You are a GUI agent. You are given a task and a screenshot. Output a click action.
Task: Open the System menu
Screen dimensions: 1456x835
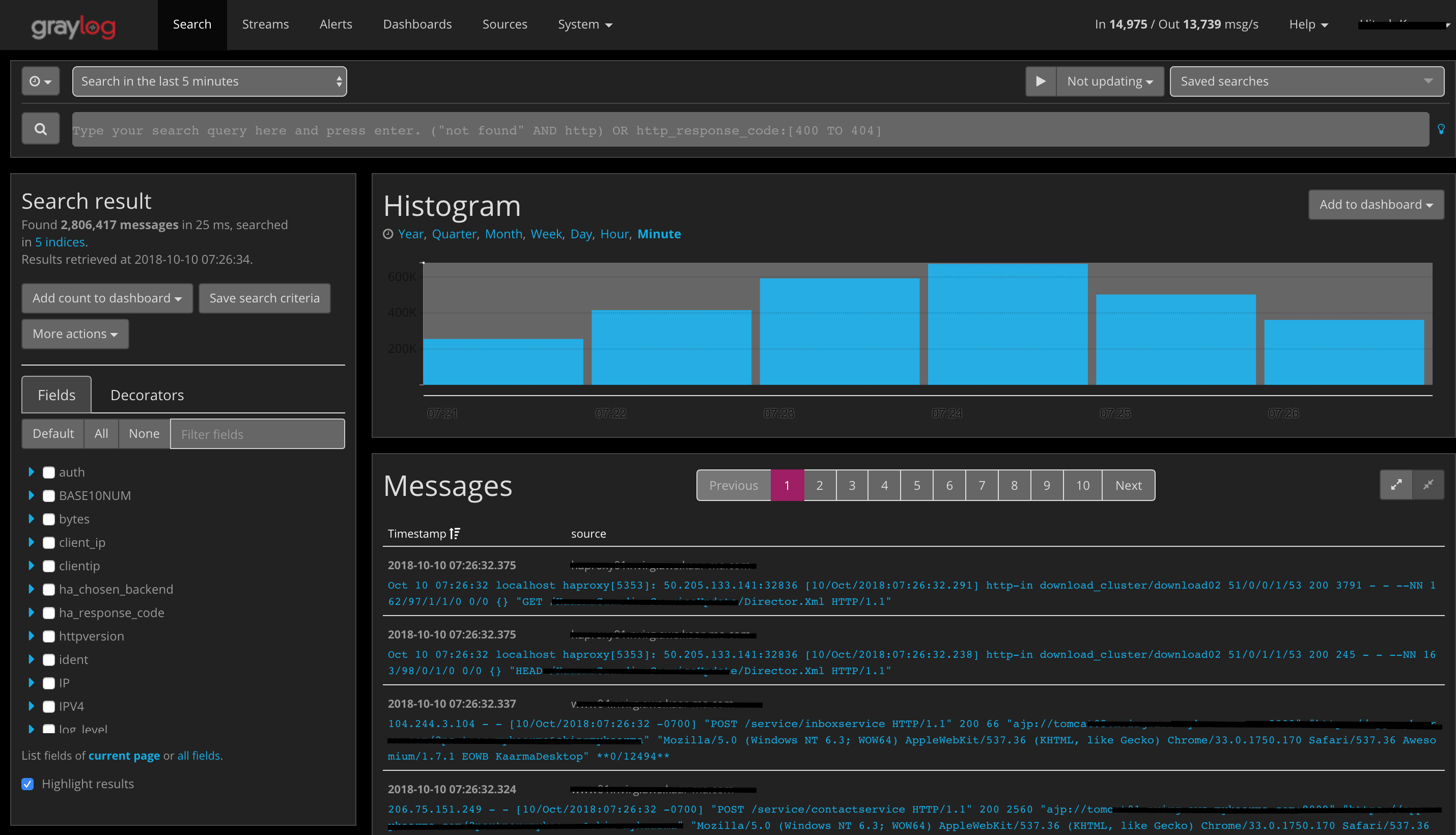pyautogui.click(x=584, y=24)
